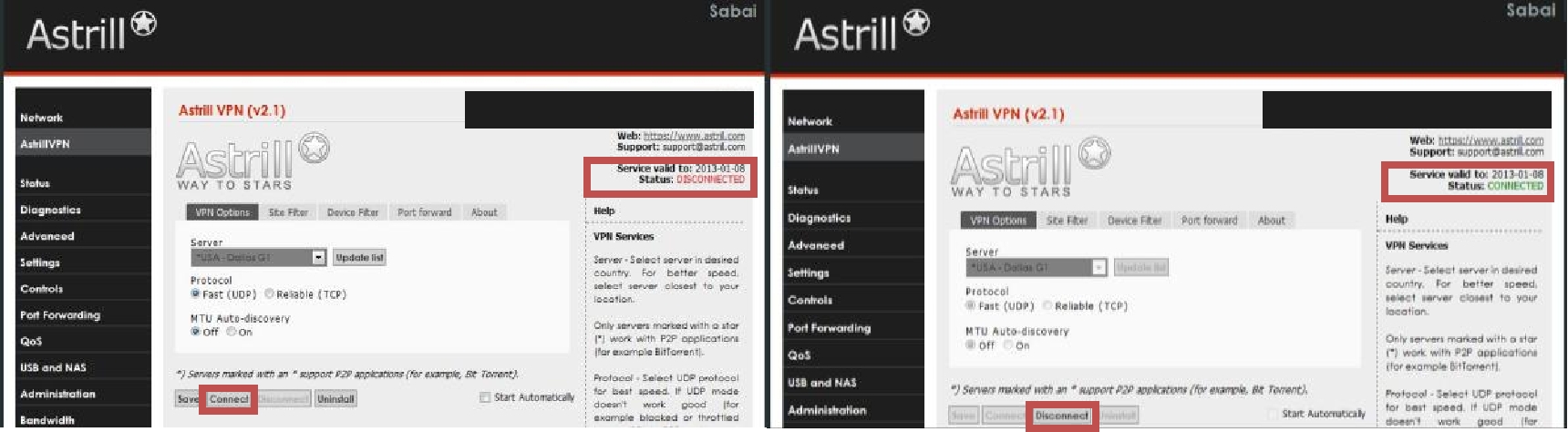
Task: Click Astrill header logo in disconnected screenshot
Action: click(x=91, y=32)
